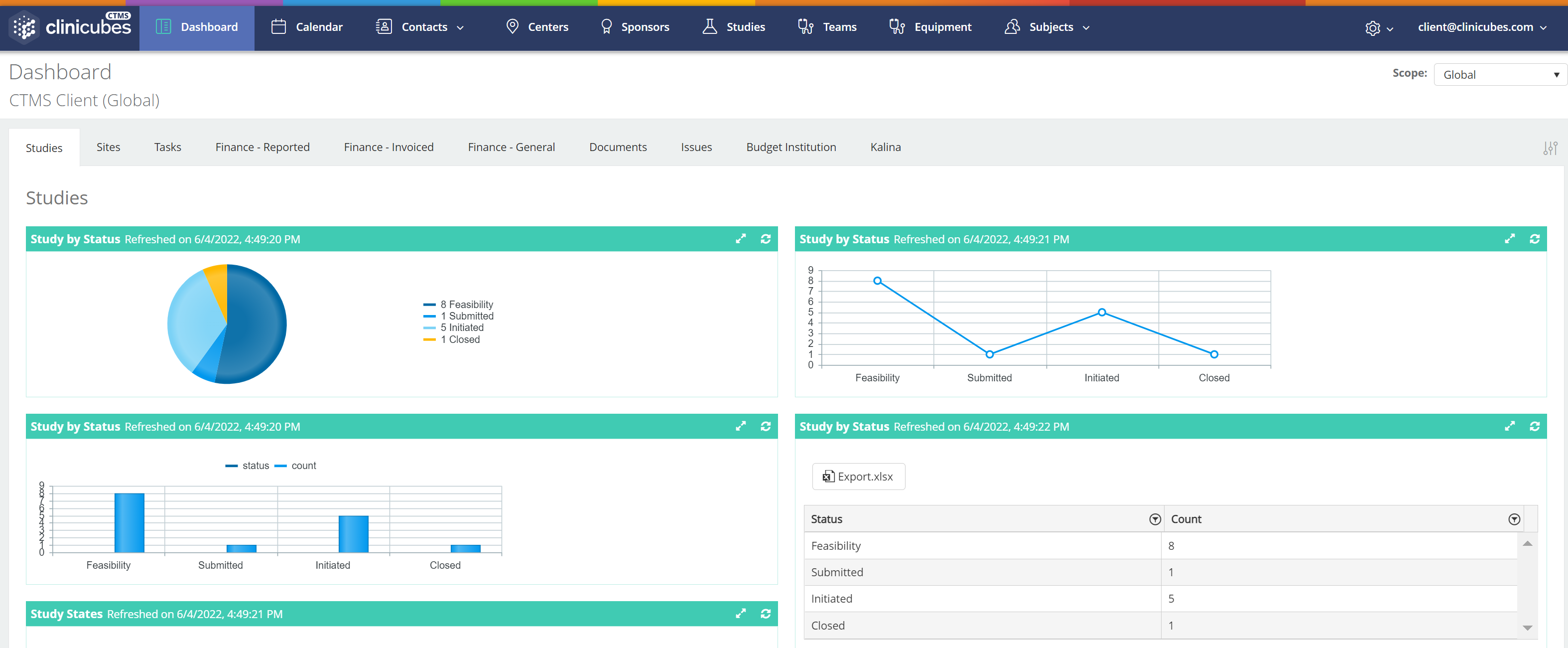Click the Export.xlsx button

pyautogui.click(x=858, y=476)
